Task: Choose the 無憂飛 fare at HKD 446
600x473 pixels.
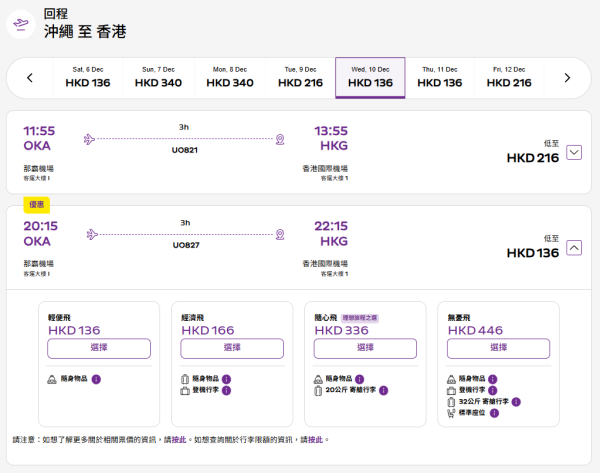Action: [x=498, y=348]
